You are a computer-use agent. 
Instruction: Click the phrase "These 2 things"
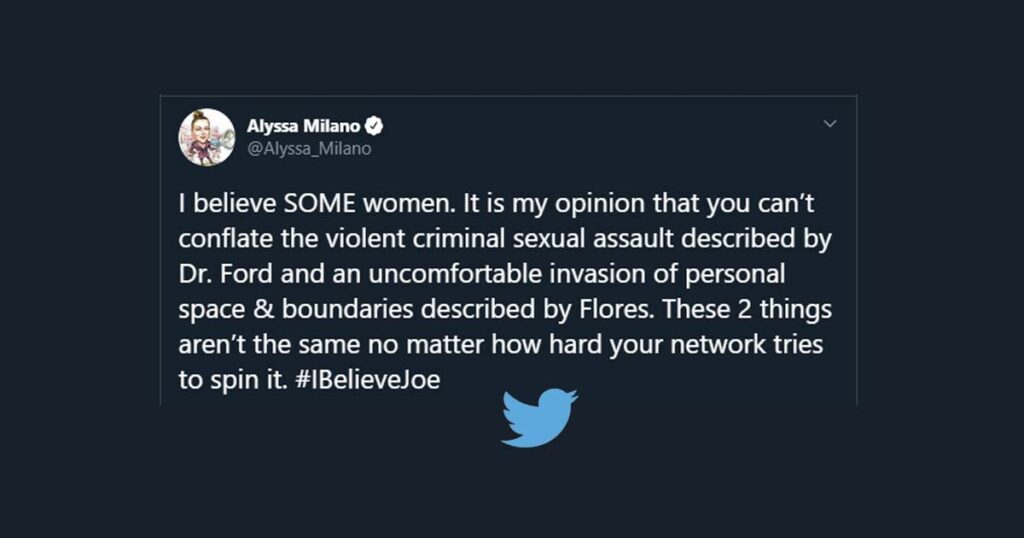tap(747, 309)
